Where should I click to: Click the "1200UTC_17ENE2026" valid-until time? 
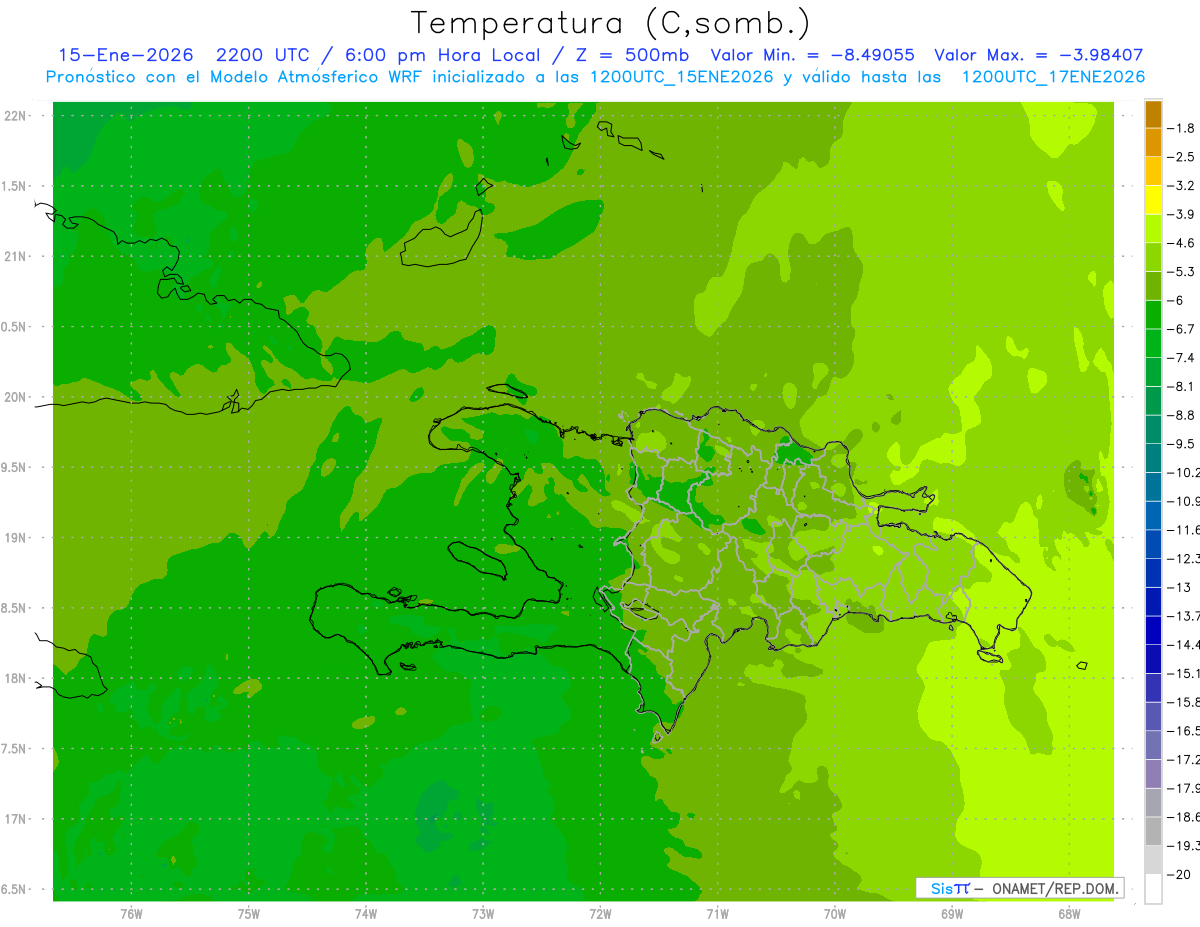coord(1053,78)
